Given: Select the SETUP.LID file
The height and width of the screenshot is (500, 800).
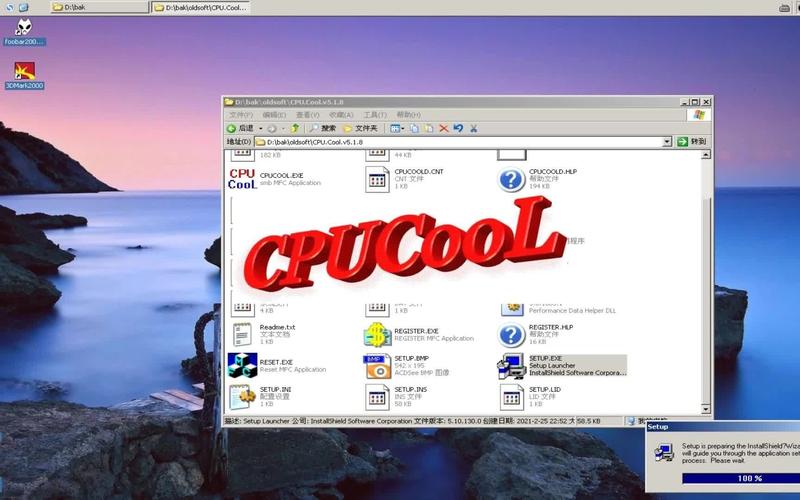Looking at the screenshot, I should point(530,396).
